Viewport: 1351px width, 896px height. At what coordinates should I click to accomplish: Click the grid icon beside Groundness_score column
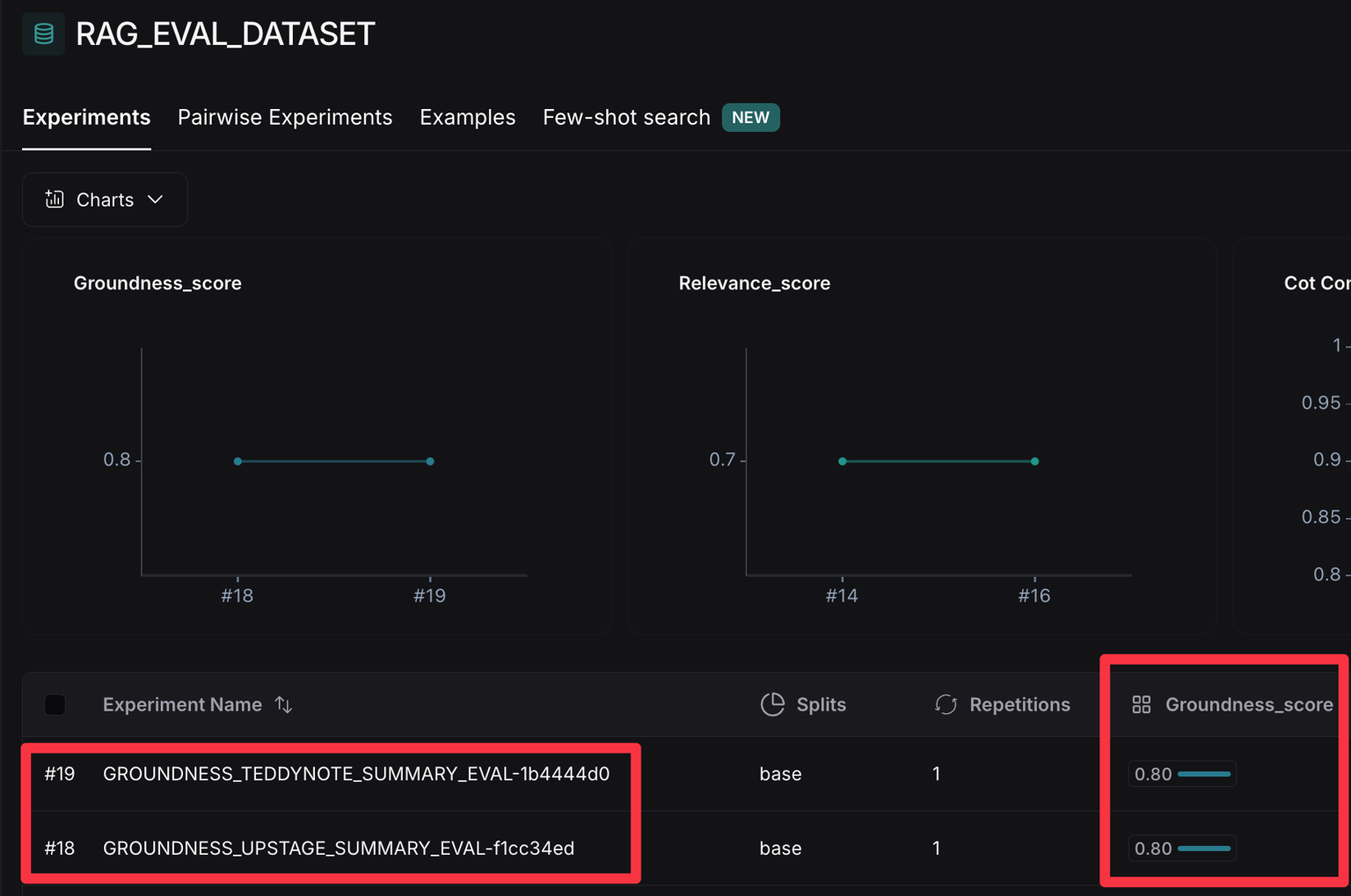pos(1141,704)
